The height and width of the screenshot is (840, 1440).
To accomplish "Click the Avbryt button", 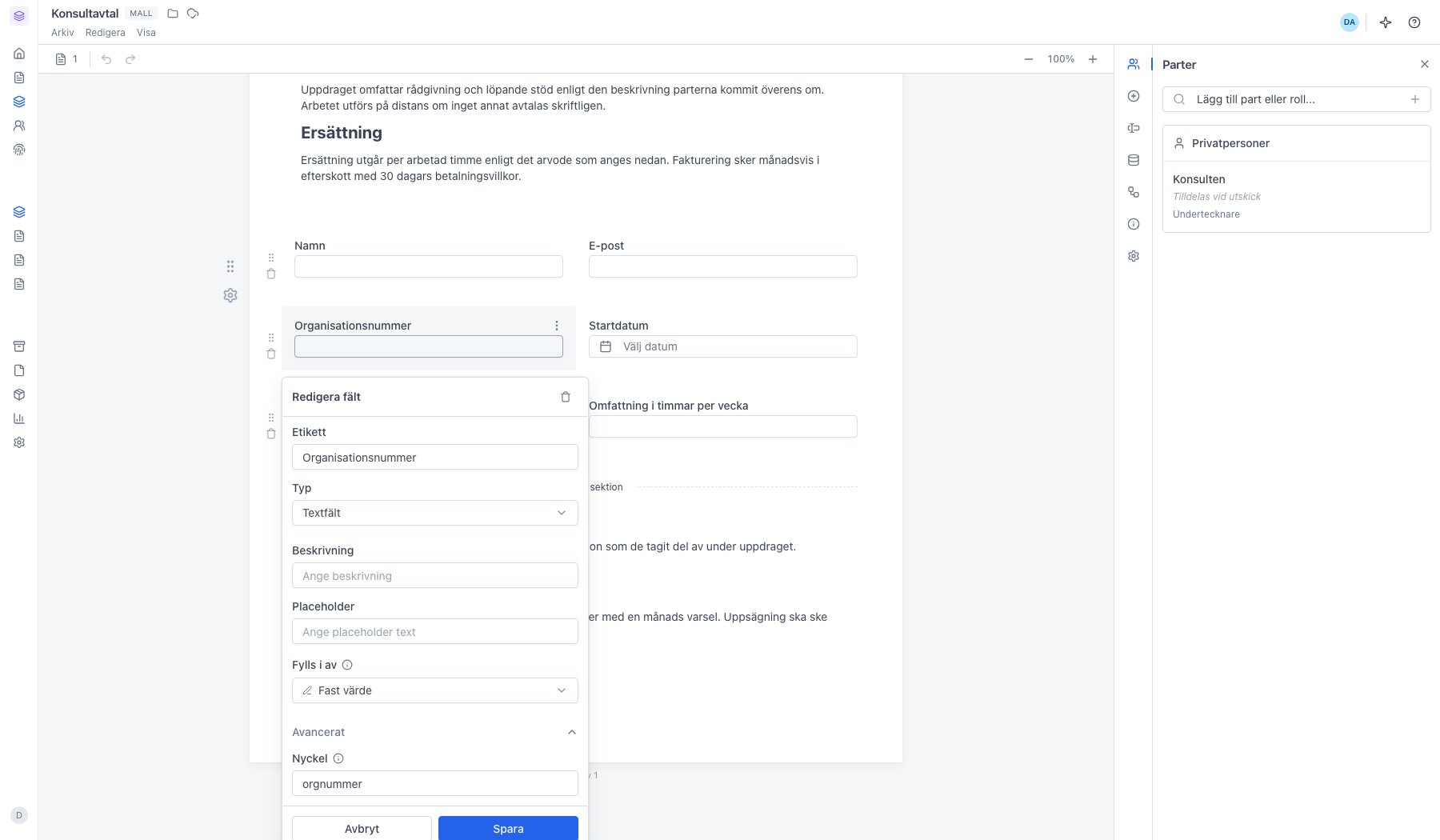I will [362, 828].
